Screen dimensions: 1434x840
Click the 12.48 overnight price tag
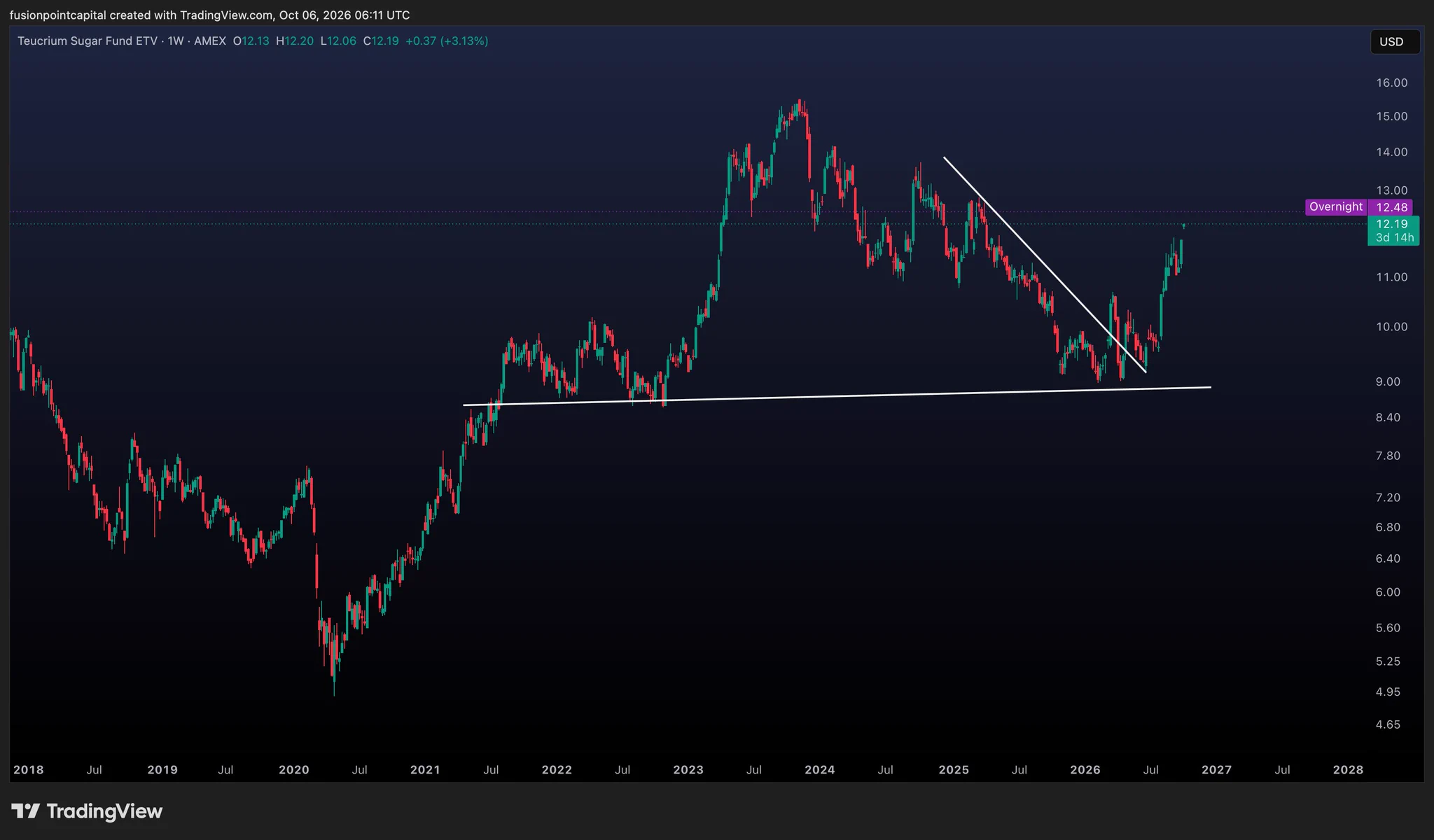click(1391, 207)
